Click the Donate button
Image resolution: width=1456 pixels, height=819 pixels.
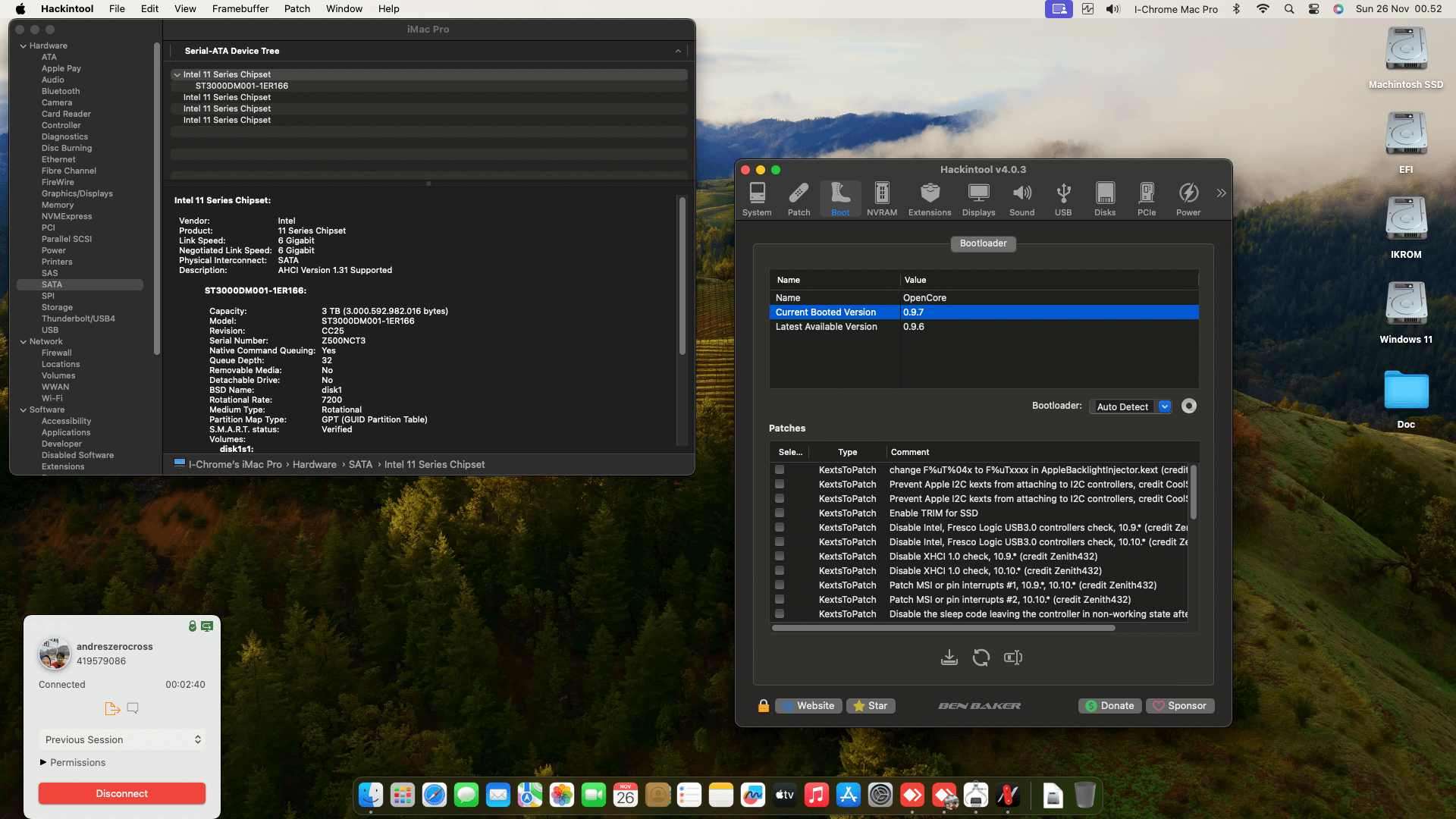point(1110,706)
